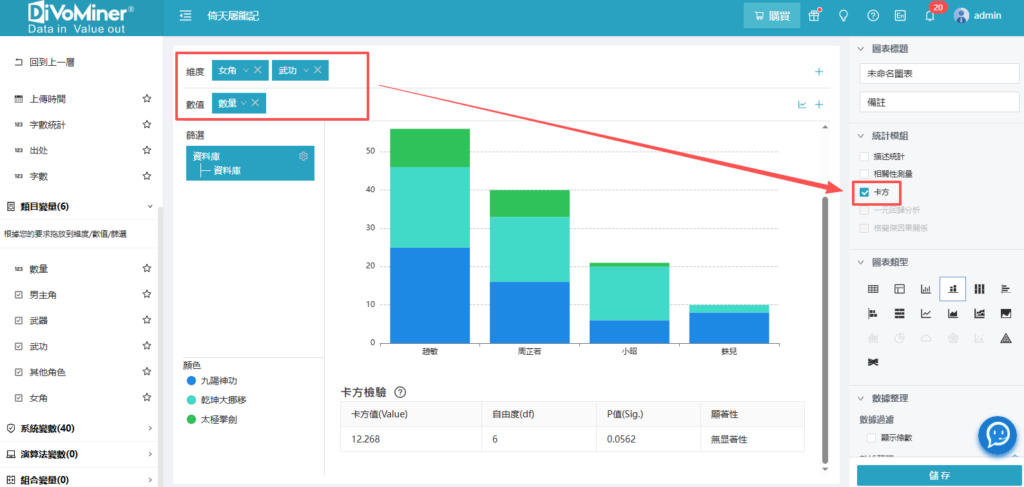Check the 相關性測量 option
The image size is (1024, 487).
[864, 174]
